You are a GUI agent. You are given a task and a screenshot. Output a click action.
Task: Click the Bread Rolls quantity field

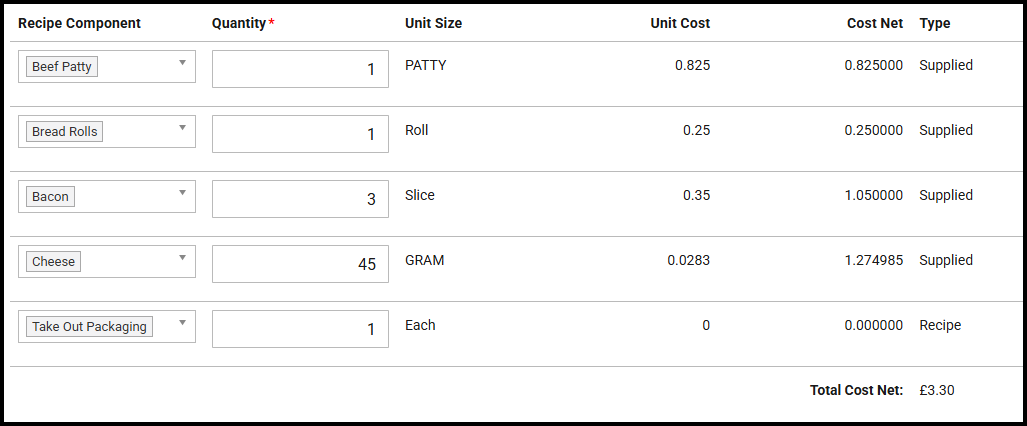(300, 134)
